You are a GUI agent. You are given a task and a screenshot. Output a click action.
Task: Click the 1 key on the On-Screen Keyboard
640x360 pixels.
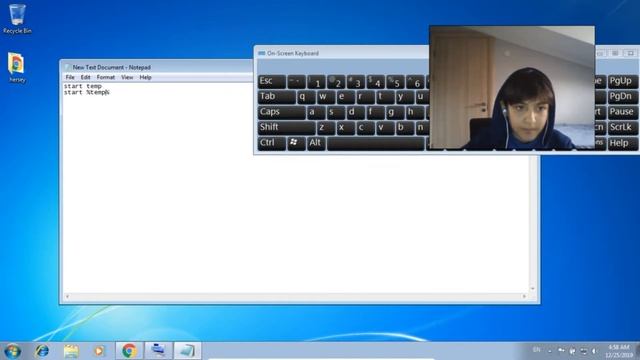pyautogui.click(x=316, y=82)
